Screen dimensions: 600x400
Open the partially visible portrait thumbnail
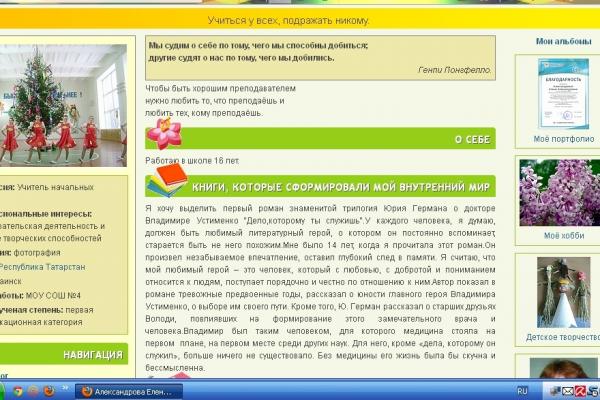coord(564,368)
